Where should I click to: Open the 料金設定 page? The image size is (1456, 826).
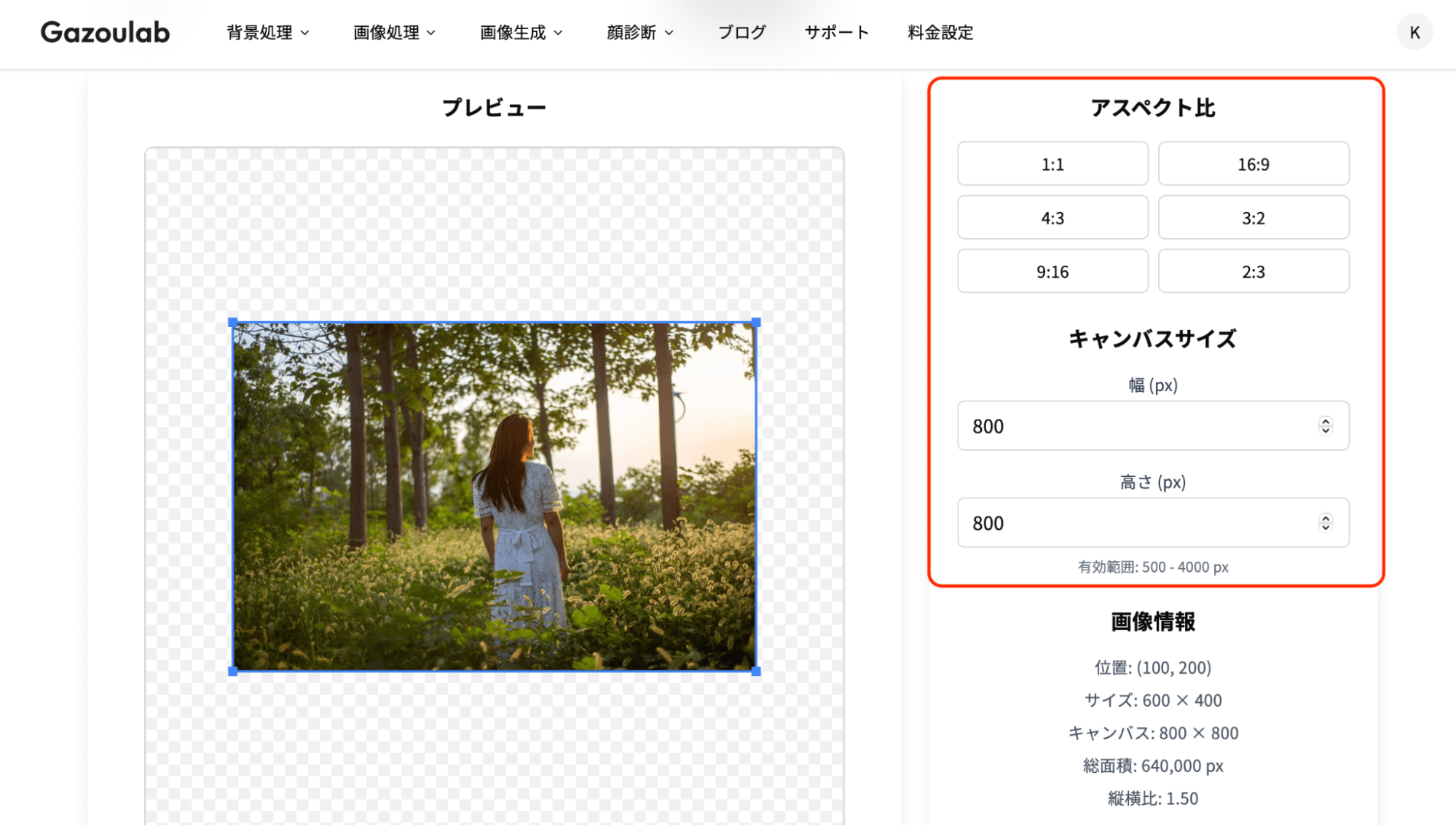[940, 33]
